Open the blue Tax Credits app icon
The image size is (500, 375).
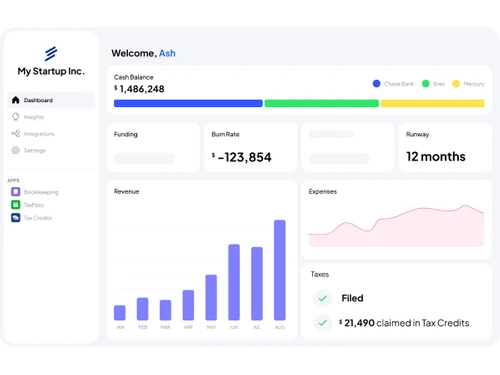15,218
